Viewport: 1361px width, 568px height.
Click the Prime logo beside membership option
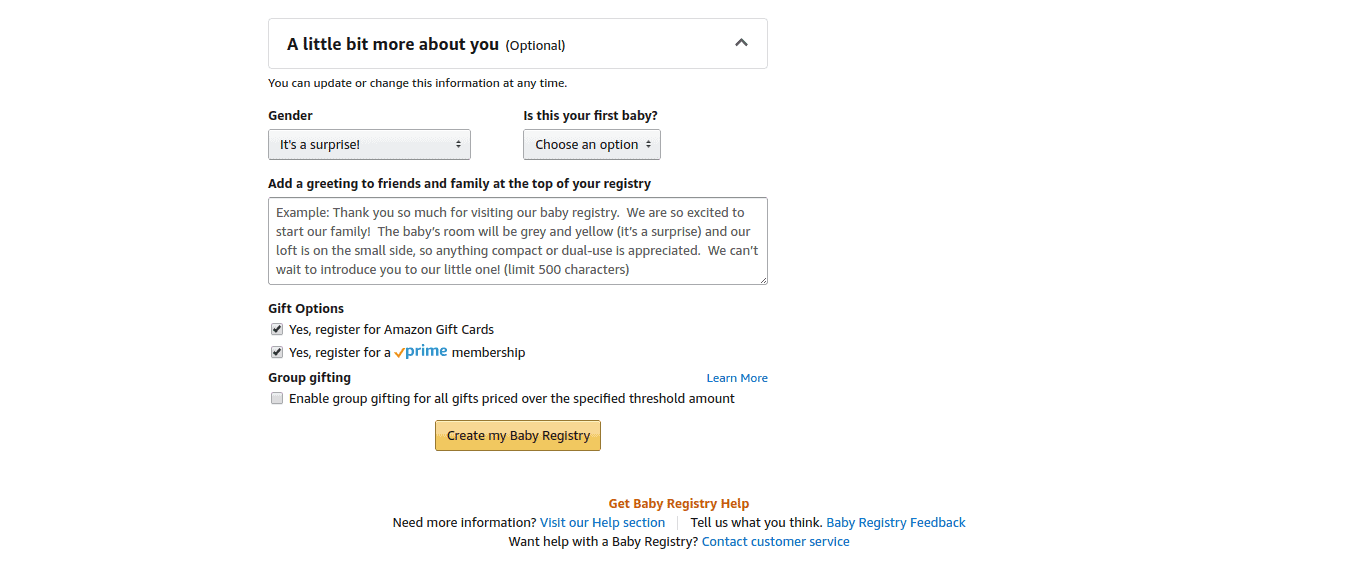pyautogui.click(x=421, y=351)
